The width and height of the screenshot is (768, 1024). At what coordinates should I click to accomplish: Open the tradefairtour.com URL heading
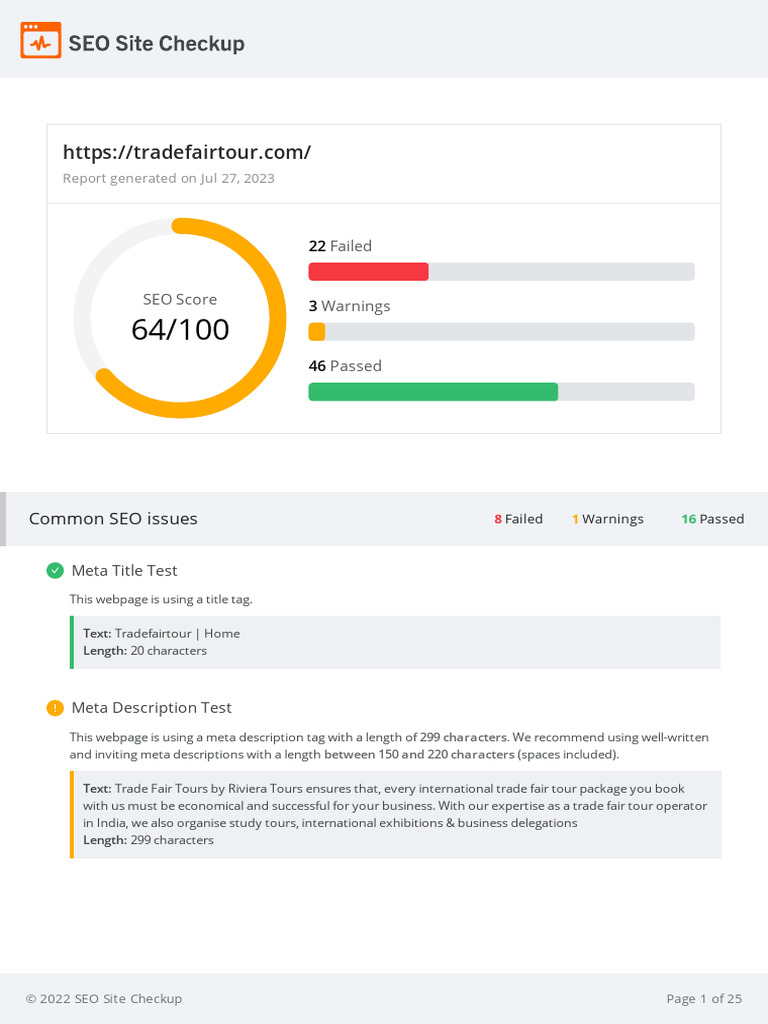[x=187, y=152]
